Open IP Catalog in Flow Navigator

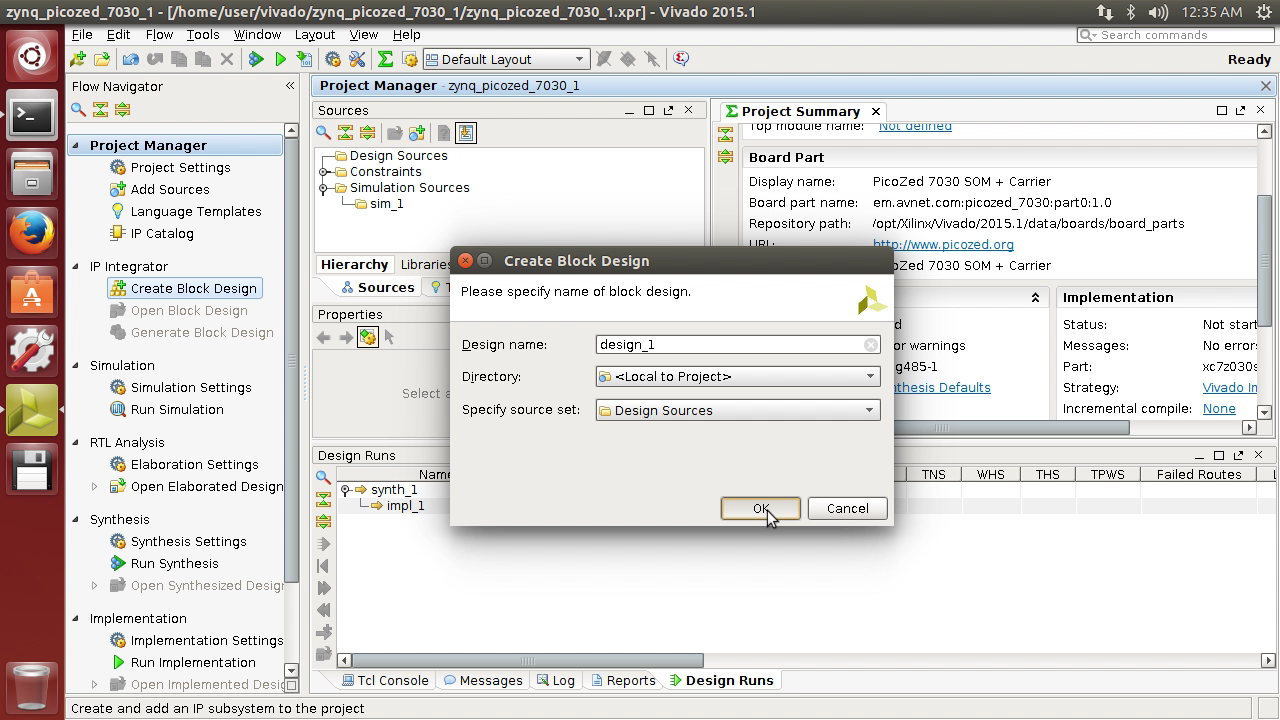pyautogui.click(x=162, y=233)
